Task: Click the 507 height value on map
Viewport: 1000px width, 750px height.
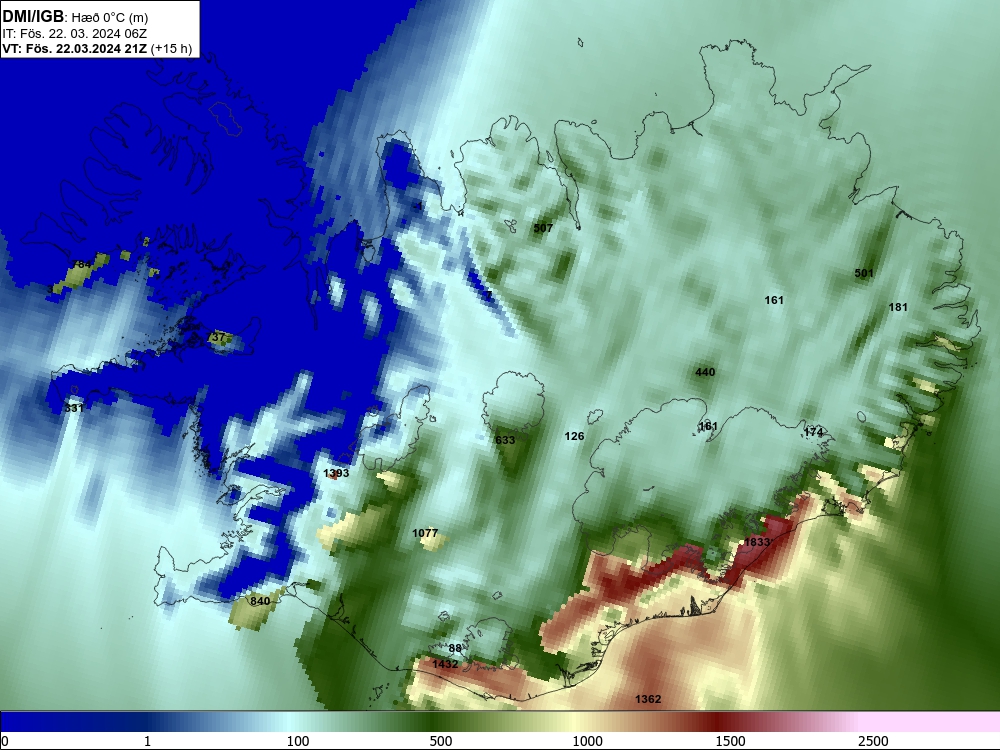Action: coord(543,228)
